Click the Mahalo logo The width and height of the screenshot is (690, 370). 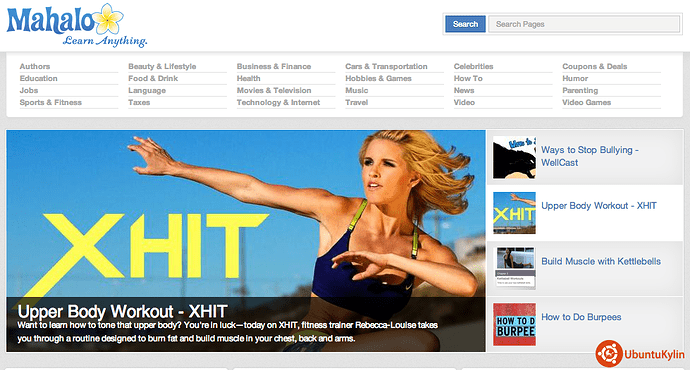click(77, 26)
